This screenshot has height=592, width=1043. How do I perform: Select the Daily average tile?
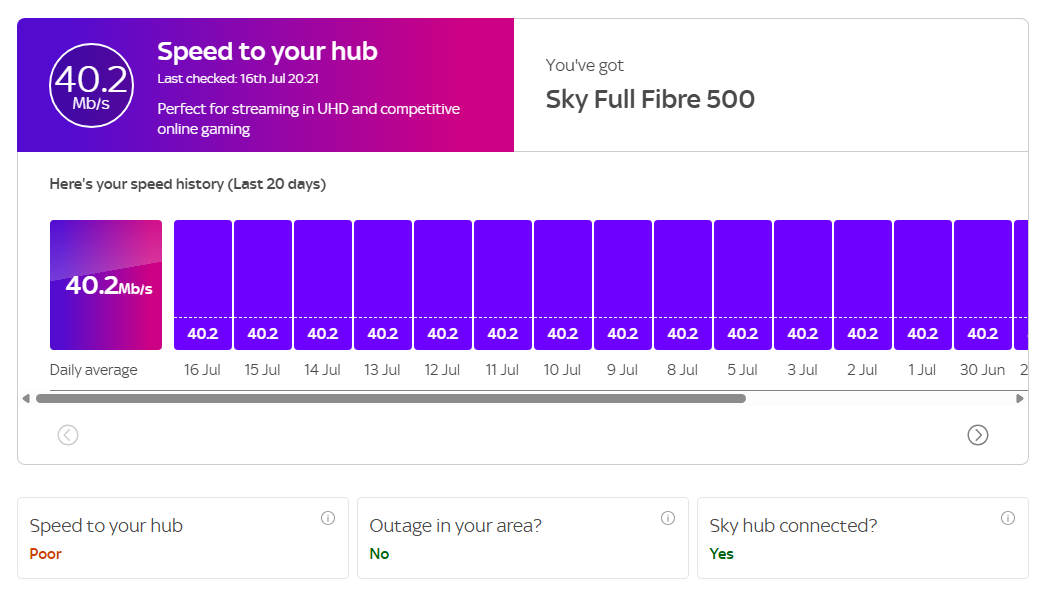click(x=105, y=283)
